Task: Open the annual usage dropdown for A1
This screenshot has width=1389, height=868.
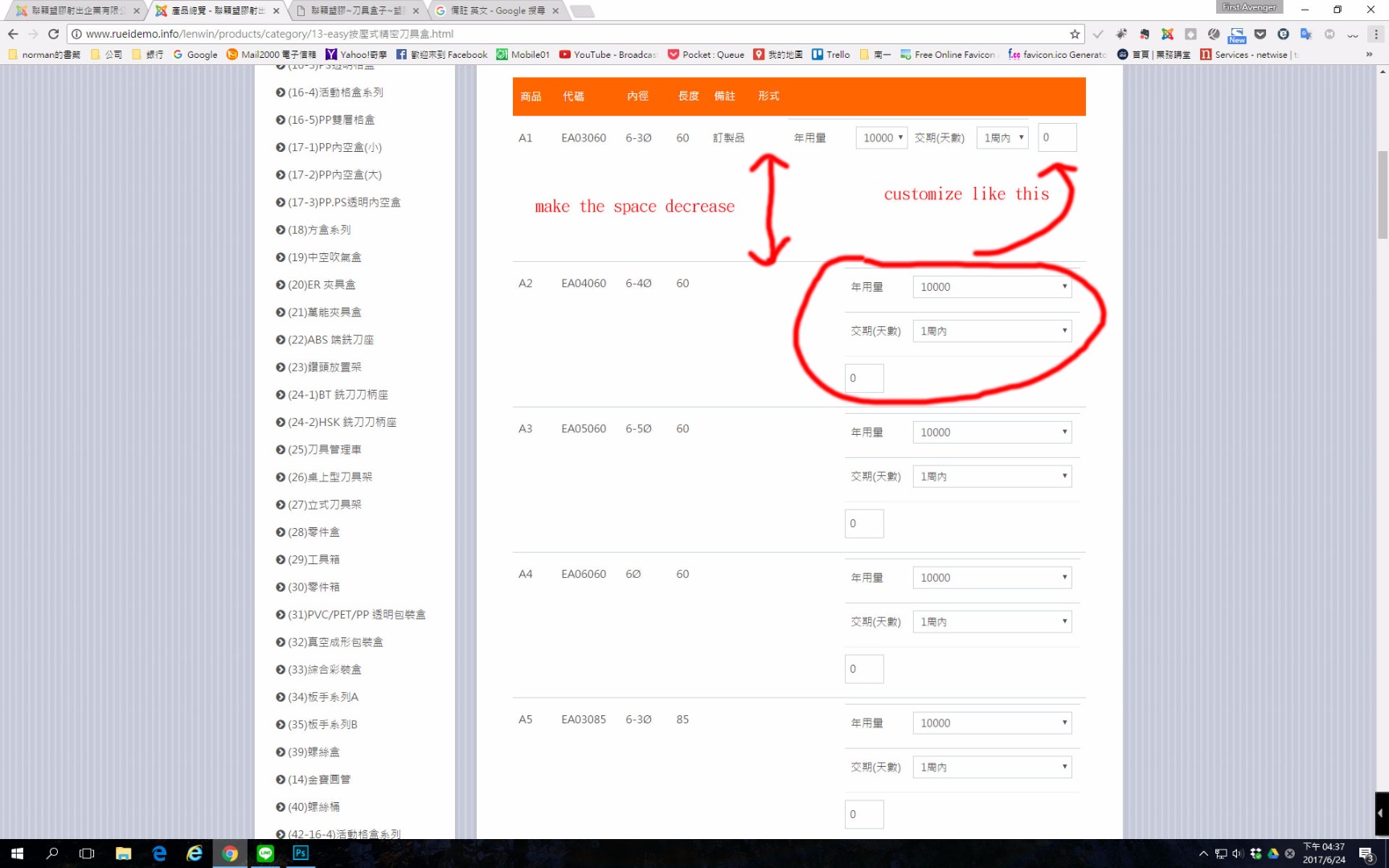Action: [x=882, y=137]
